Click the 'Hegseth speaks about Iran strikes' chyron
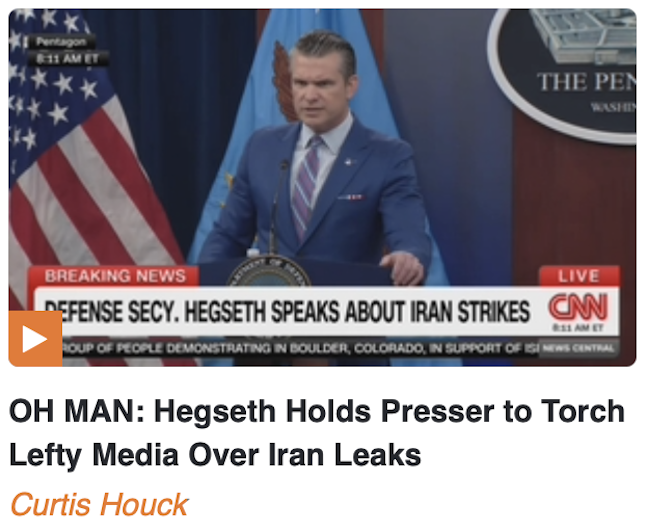The width and height of the screenshot is (646, 530). 287,312
